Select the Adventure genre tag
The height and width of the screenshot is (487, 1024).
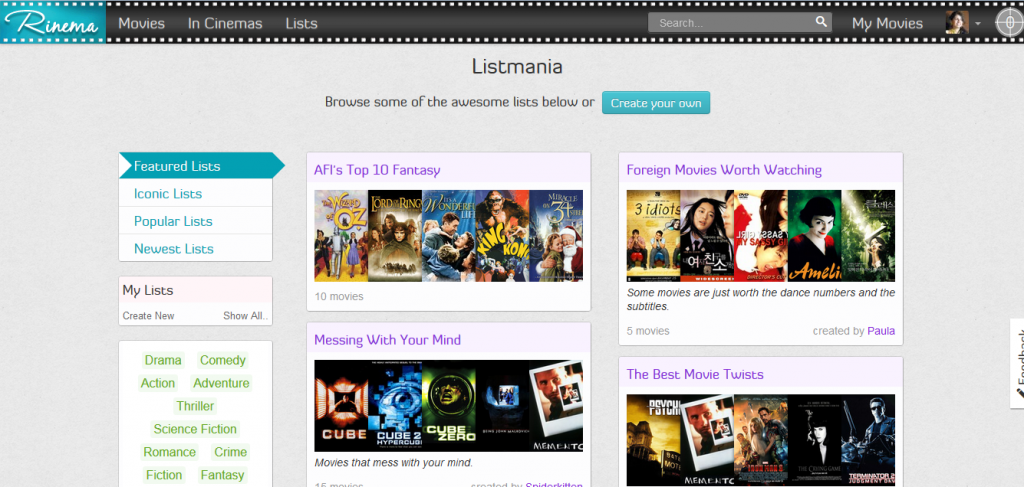(221, 383)
